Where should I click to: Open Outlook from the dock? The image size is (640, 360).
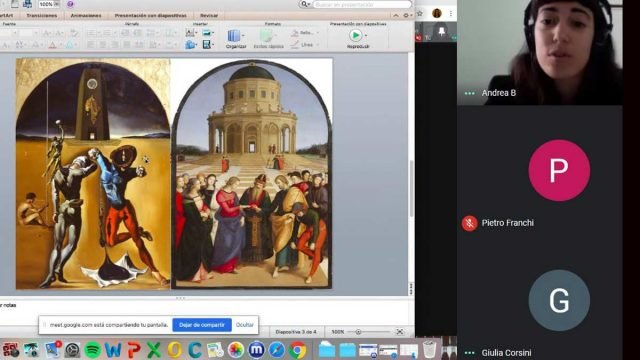(174, 350)
